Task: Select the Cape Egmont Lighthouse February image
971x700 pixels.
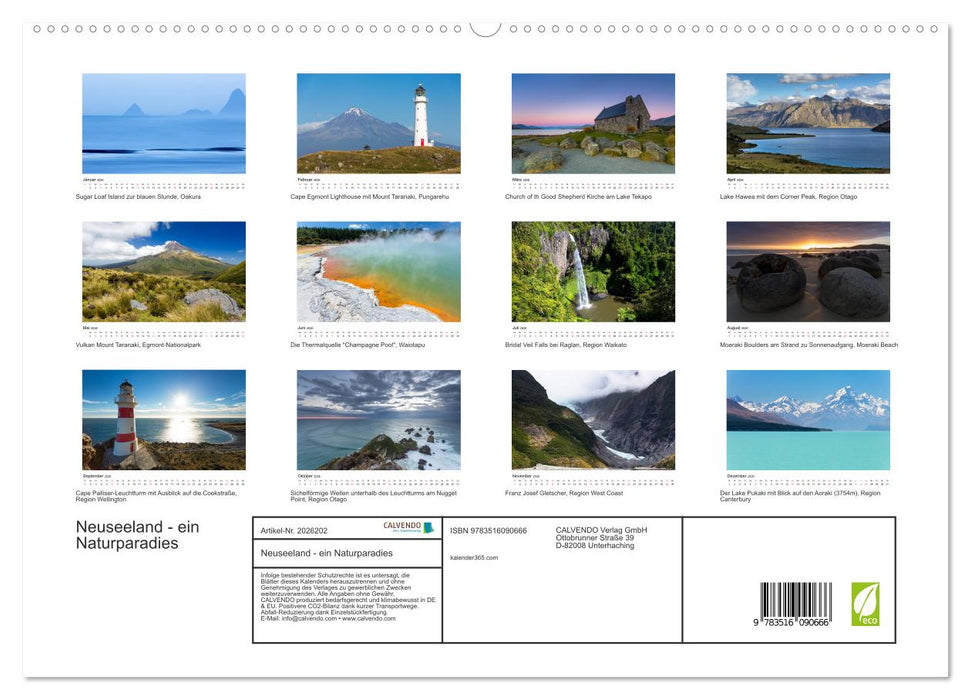Action: (378, 121)
